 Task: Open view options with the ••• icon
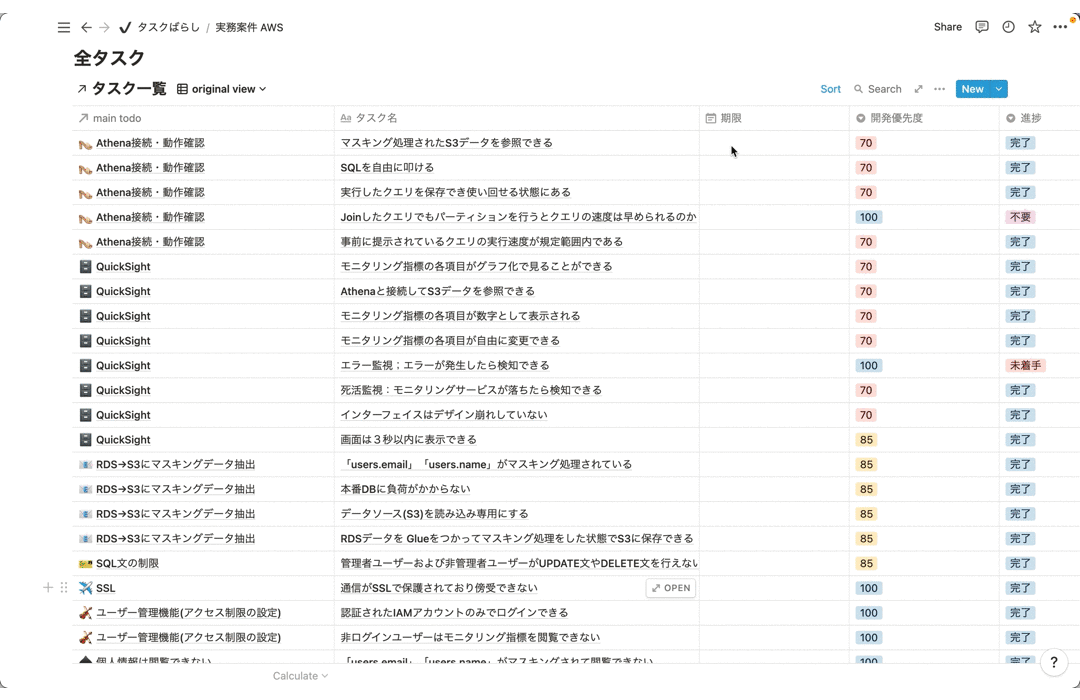pos(938,88)
